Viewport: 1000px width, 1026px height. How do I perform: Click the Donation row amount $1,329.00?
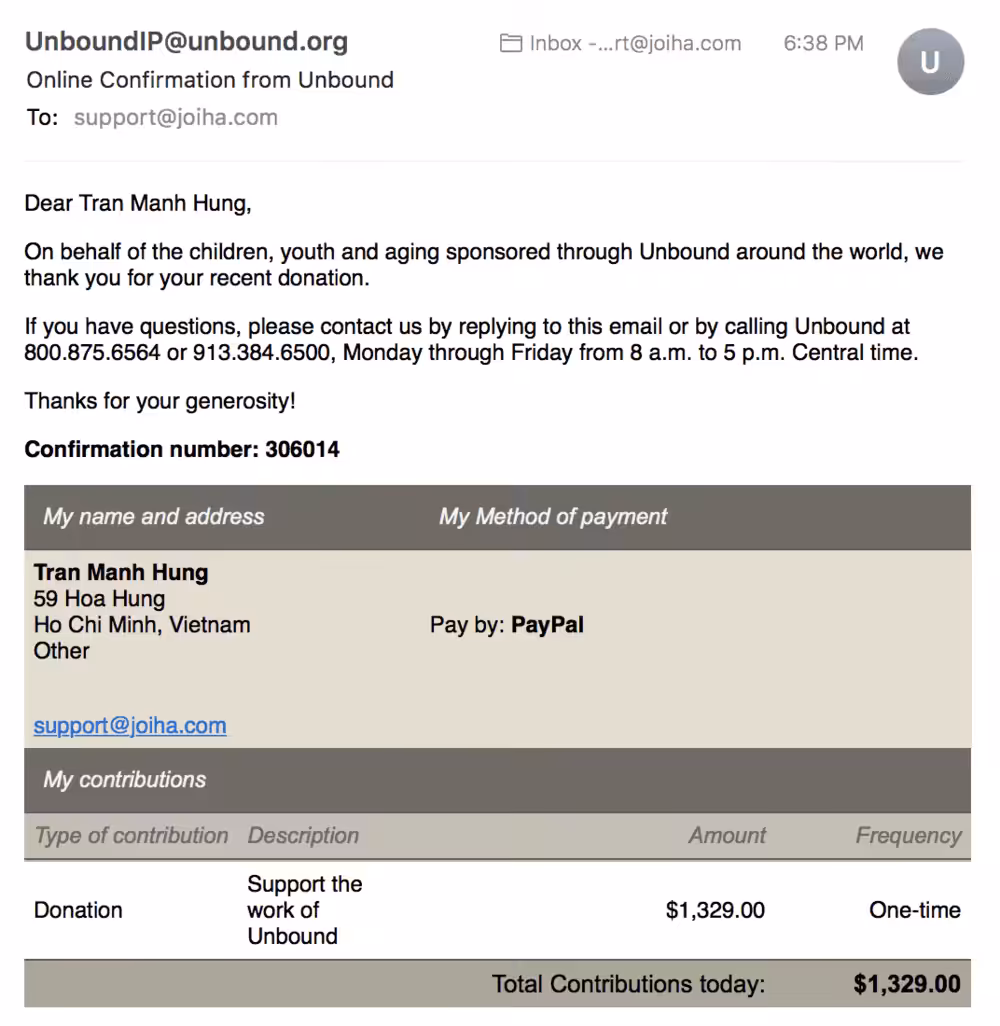coord(715,910)
